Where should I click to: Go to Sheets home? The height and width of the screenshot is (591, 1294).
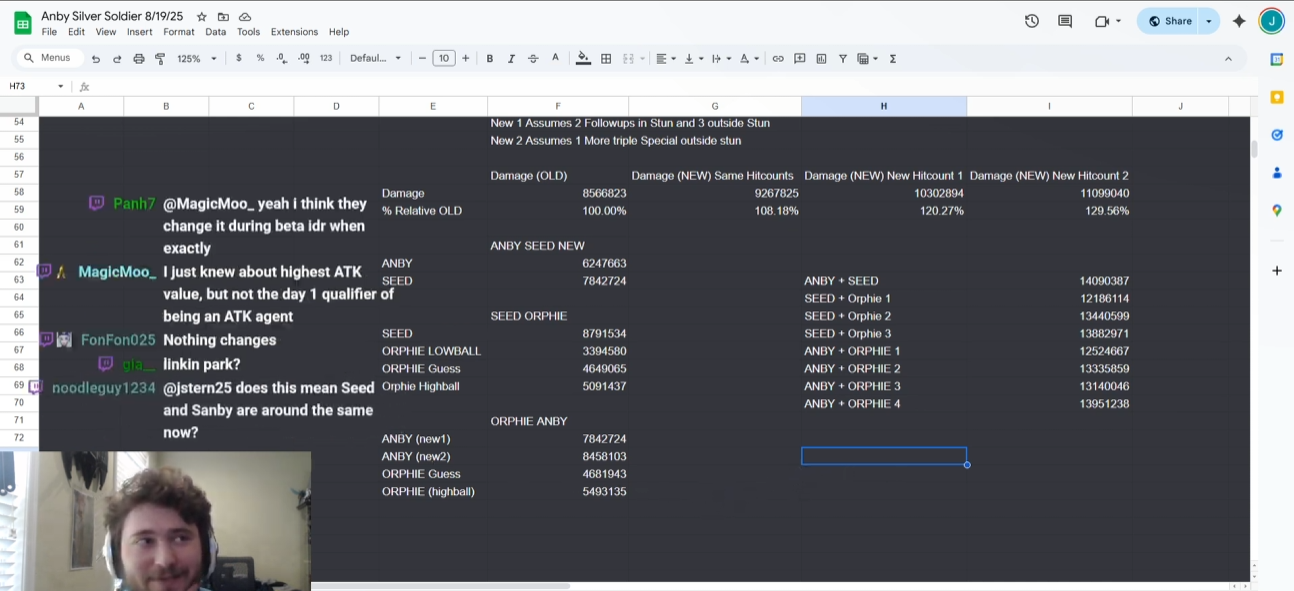22,22
